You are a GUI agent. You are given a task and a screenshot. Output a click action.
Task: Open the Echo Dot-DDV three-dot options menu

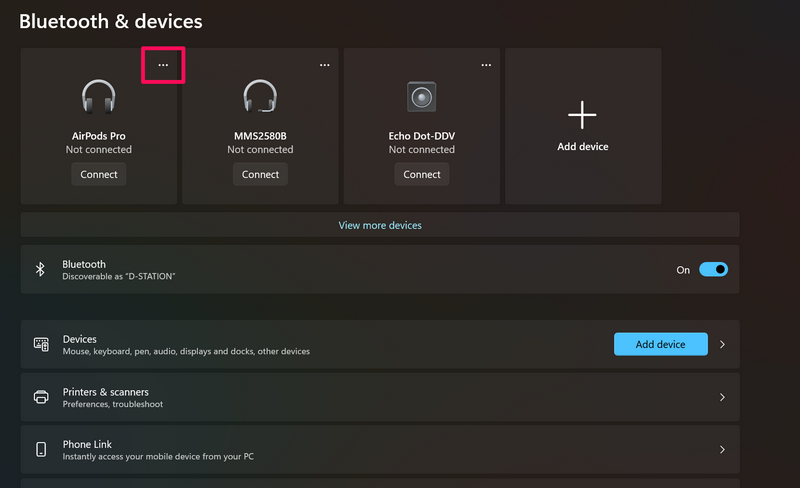point(486,66)
